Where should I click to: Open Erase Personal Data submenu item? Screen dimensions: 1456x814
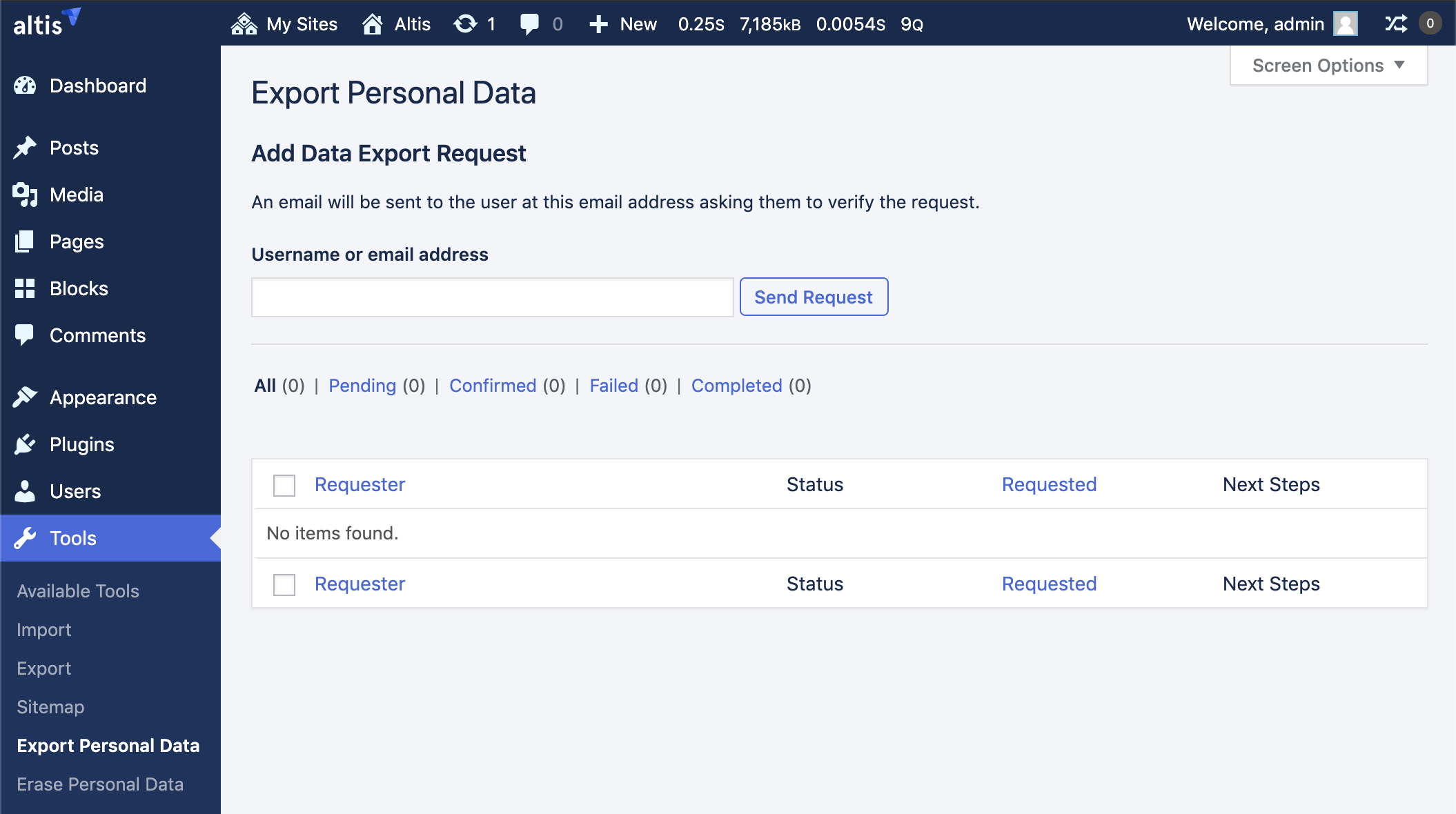coord(100,784)
